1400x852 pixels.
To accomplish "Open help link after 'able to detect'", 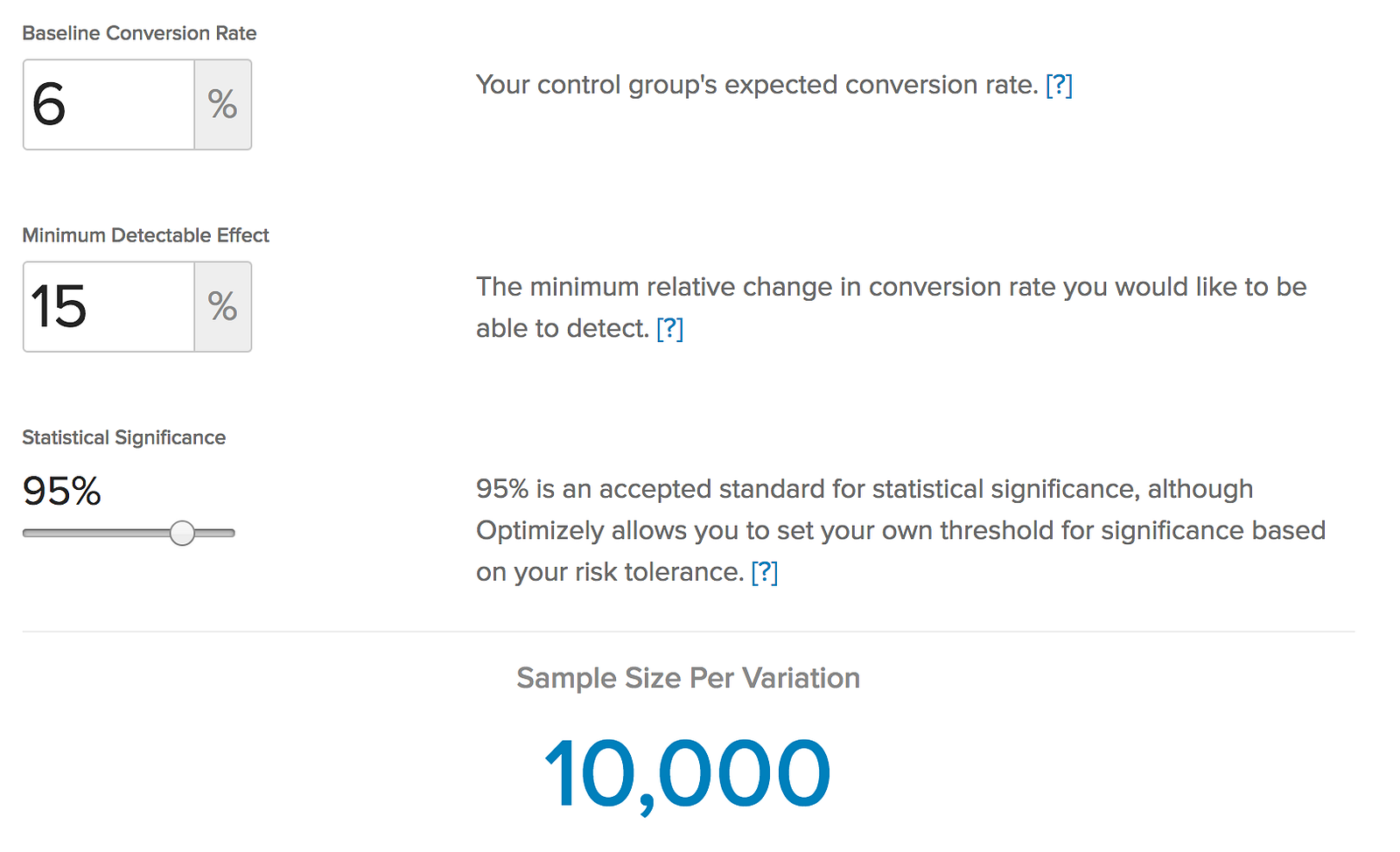I will point(669,328).
